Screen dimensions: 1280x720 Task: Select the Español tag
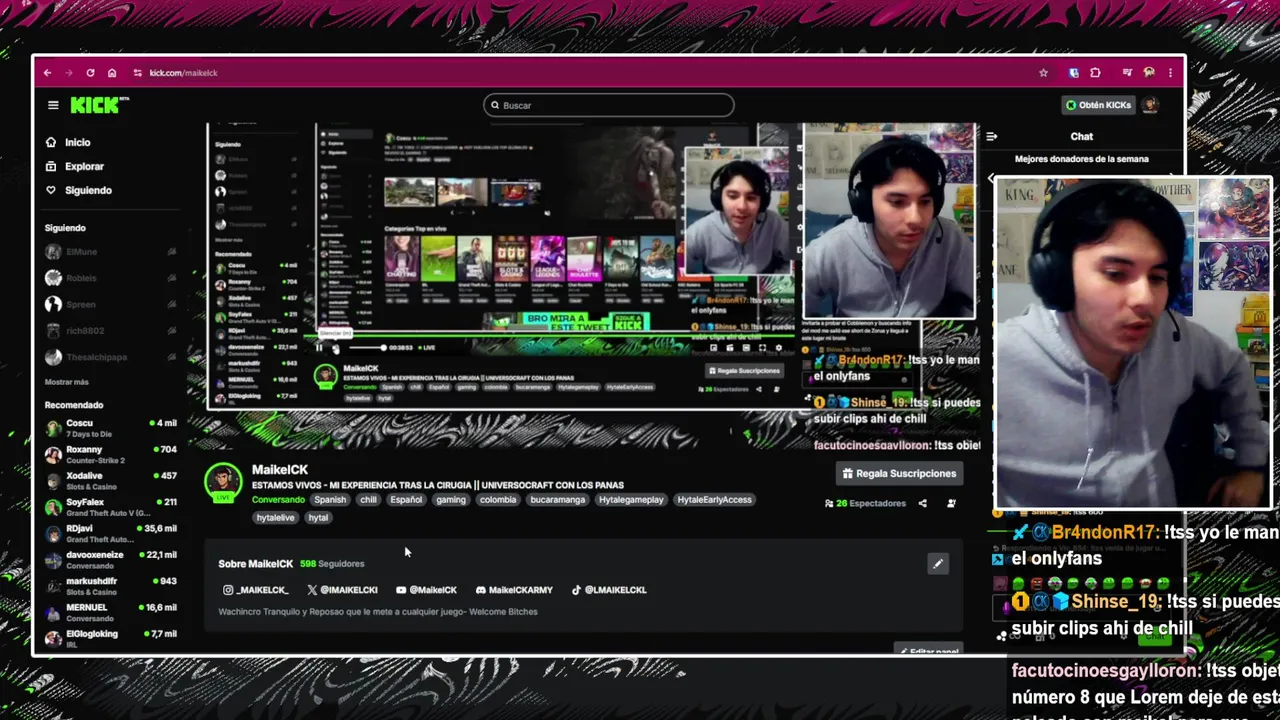click(406, 500)
